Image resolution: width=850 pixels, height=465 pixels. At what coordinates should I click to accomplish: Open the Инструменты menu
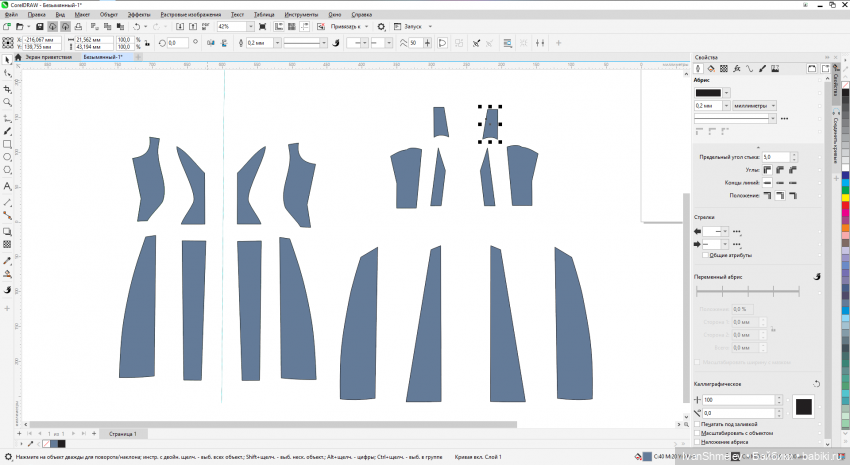(301, 15)
